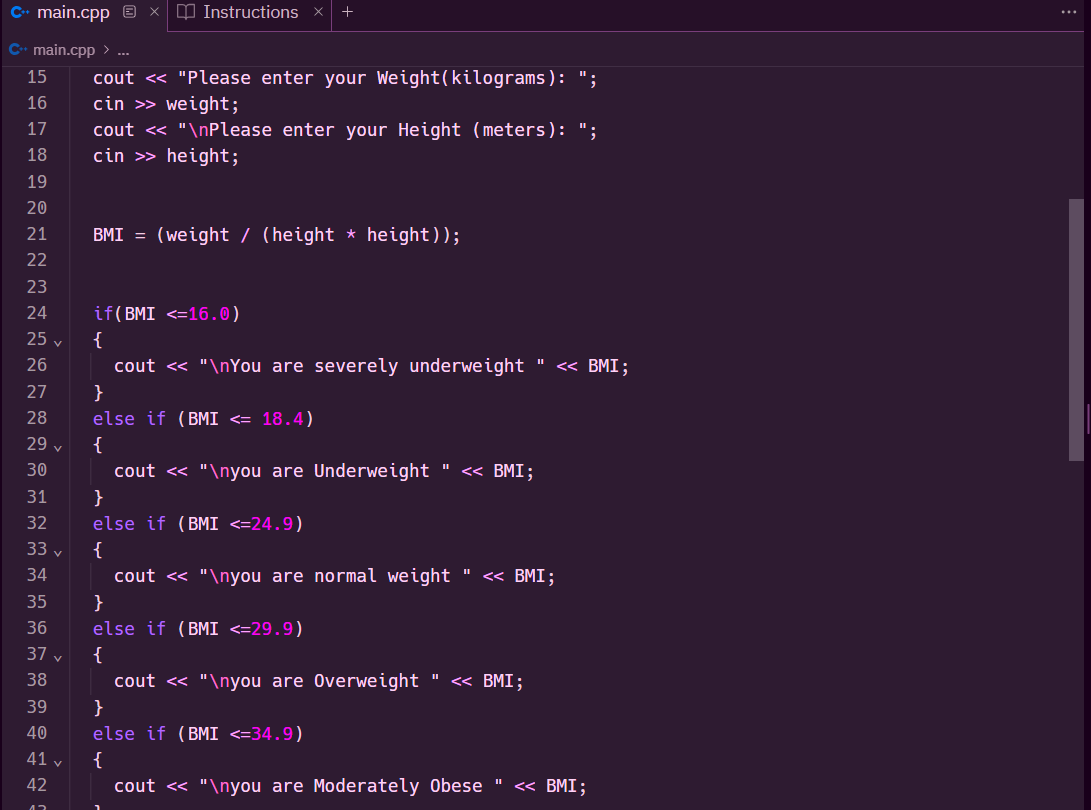Image resolution: width=1091 pixels, height=810 pixels.
Task: Click the BMI formula on line 21
Action: click(276, 235)
